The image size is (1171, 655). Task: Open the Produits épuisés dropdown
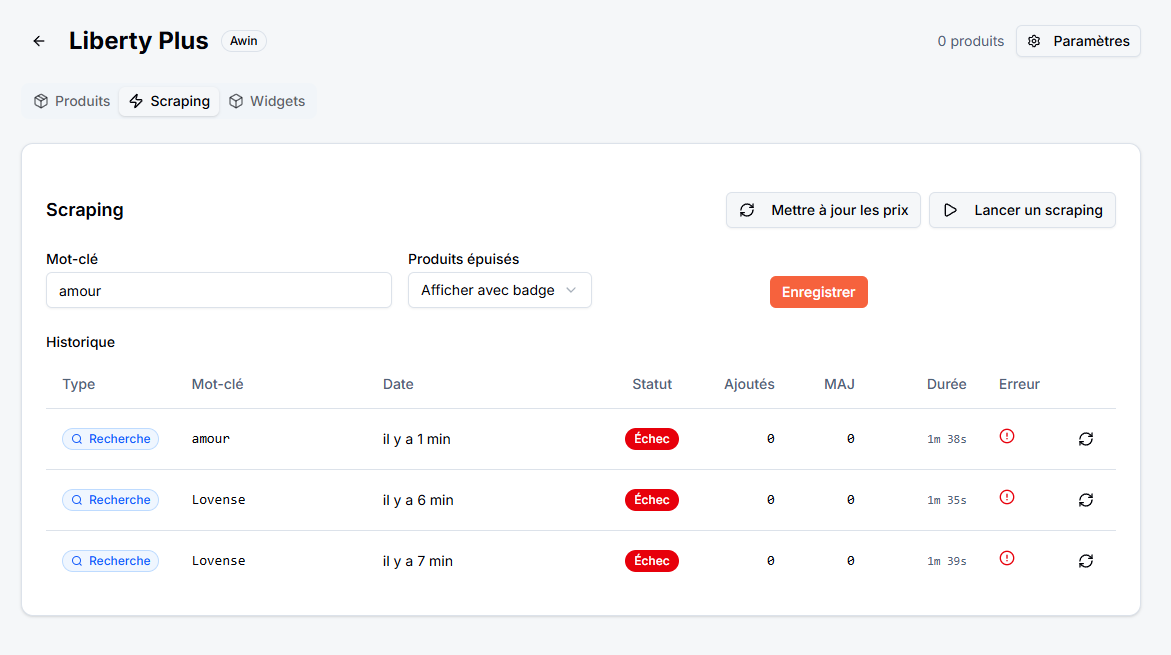point(500,290)
